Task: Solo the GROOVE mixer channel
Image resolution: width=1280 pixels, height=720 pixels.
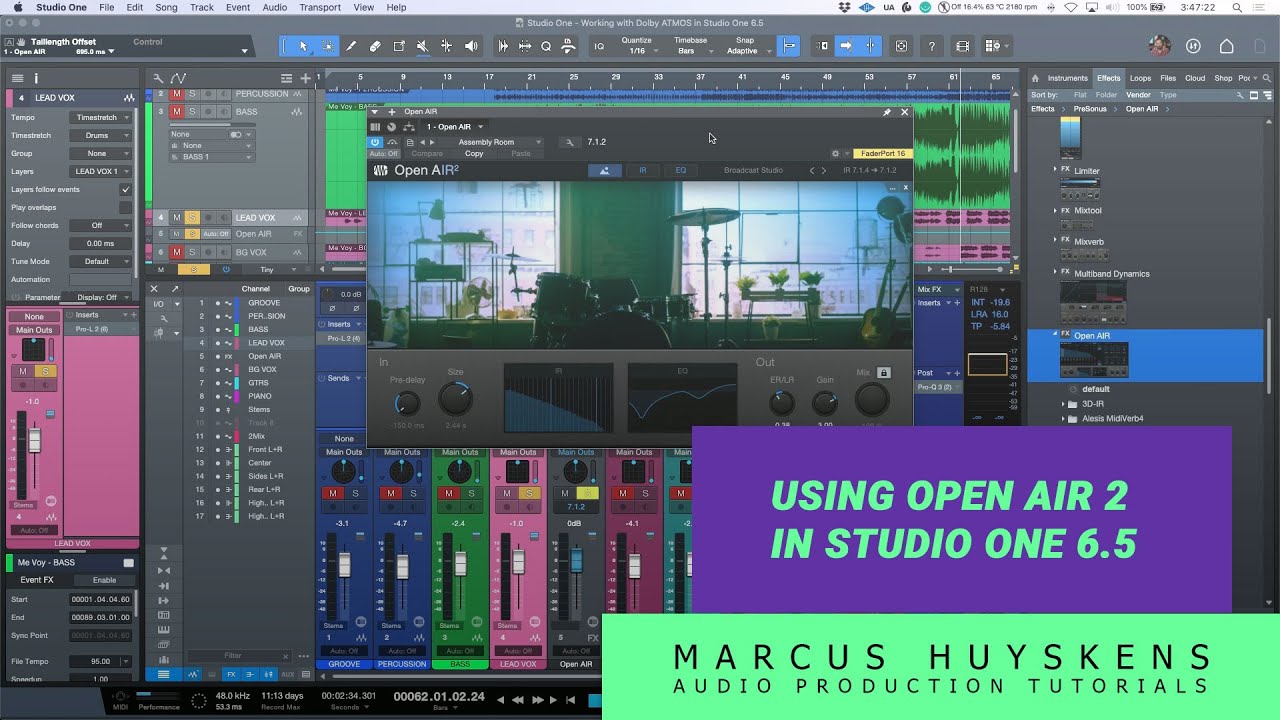Action: click(x=355, y=493)
